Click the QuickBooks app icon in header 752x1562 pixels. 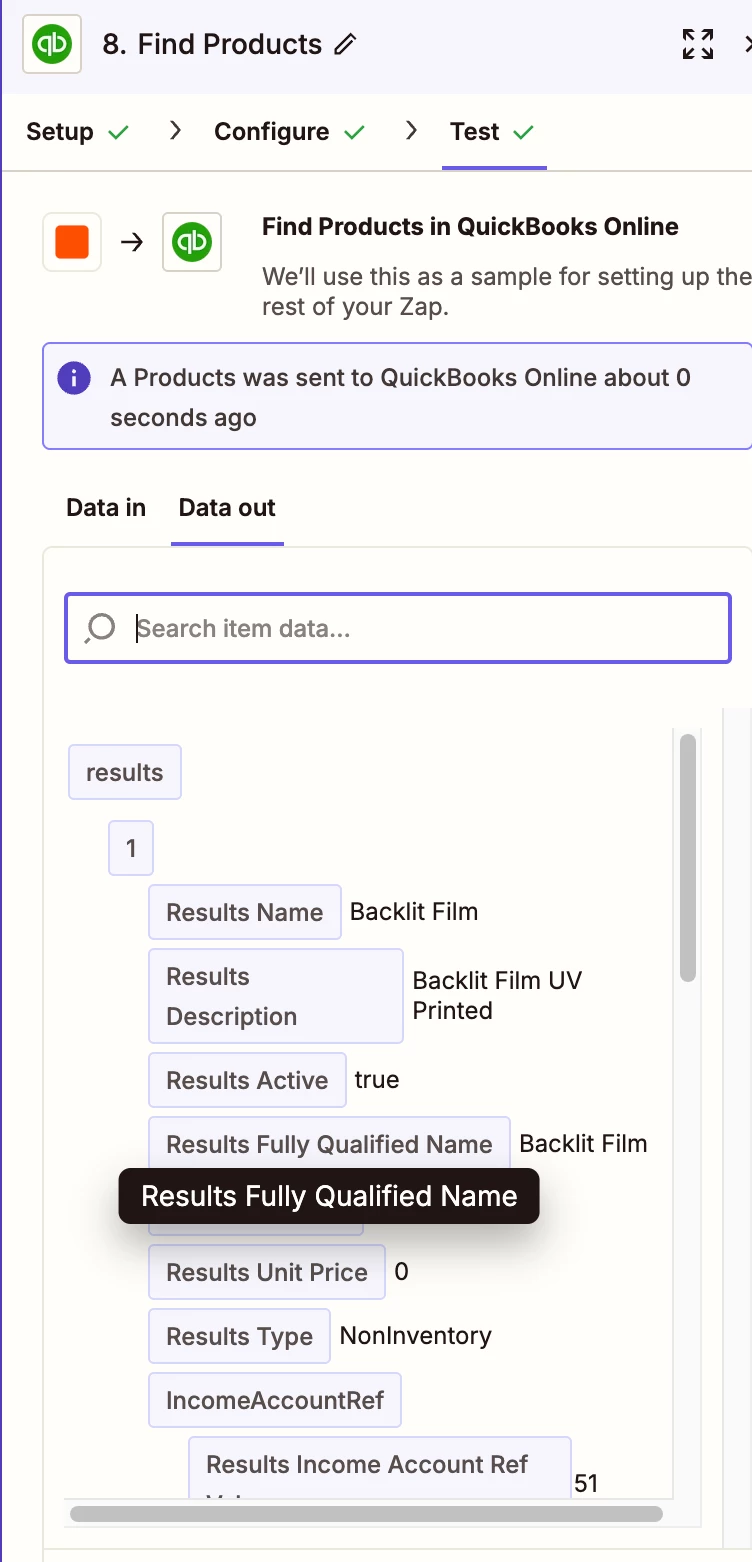coord(52,44)
